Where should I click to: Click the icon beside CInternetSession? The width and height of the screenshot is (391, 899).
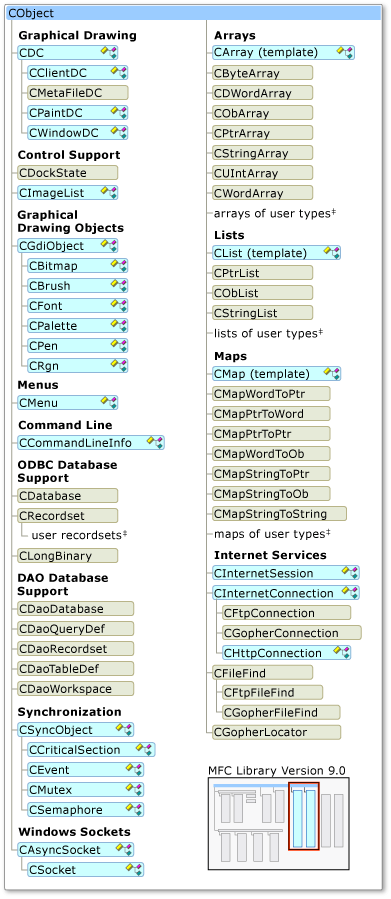click(350, 573)
